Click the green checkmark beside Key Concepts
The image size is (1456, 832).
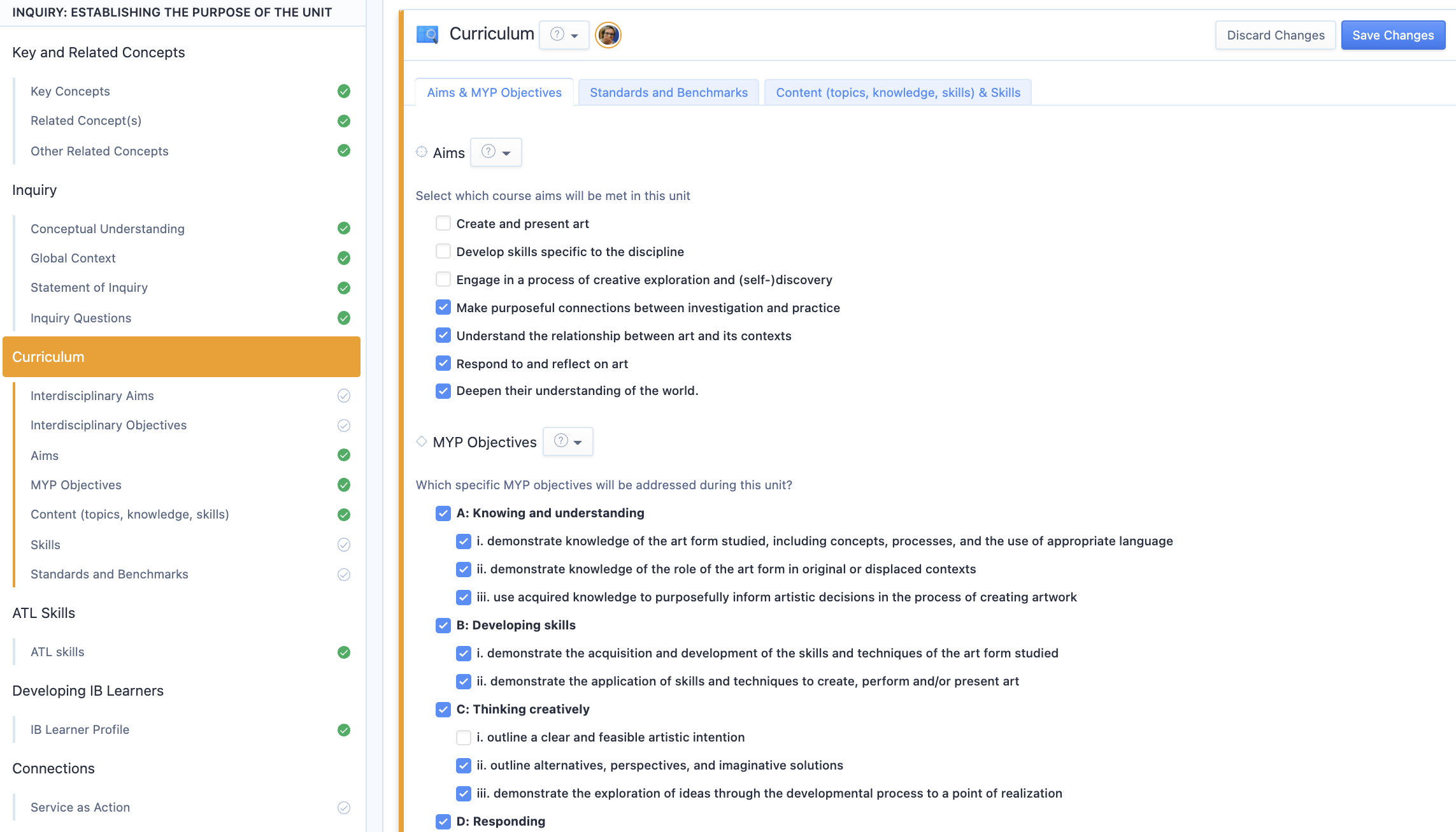[343, 91]
